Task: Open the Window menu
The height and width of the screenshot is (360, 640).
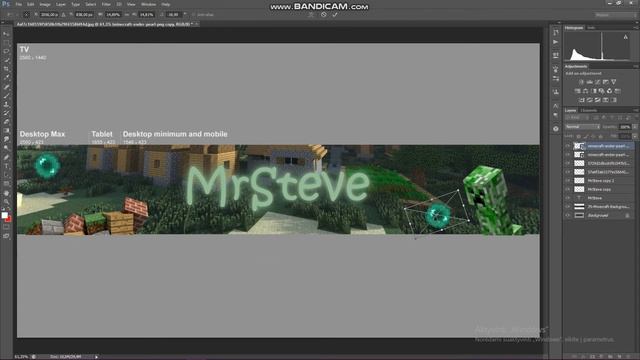Action: click(x=148, y=4)
